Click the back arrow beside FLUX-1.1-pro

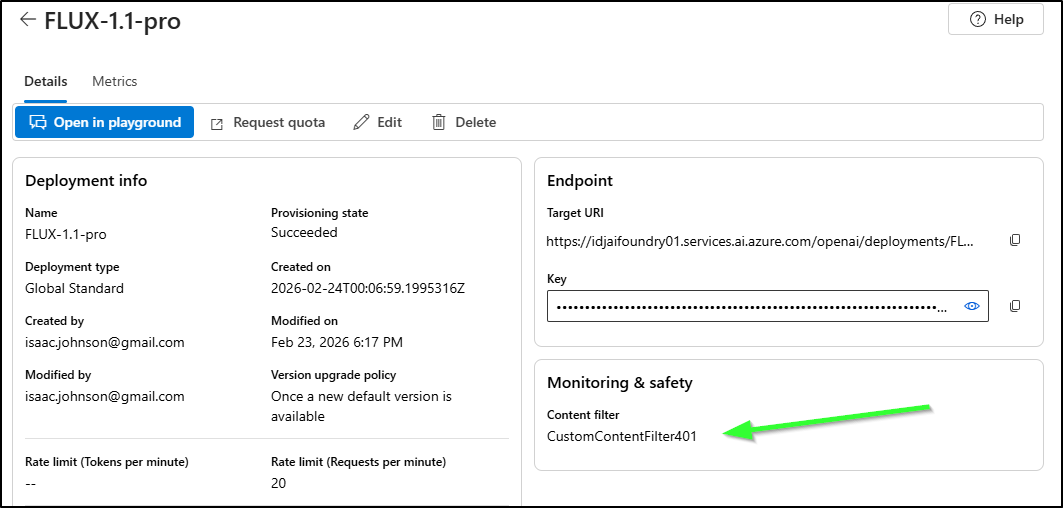coord(28,20)
